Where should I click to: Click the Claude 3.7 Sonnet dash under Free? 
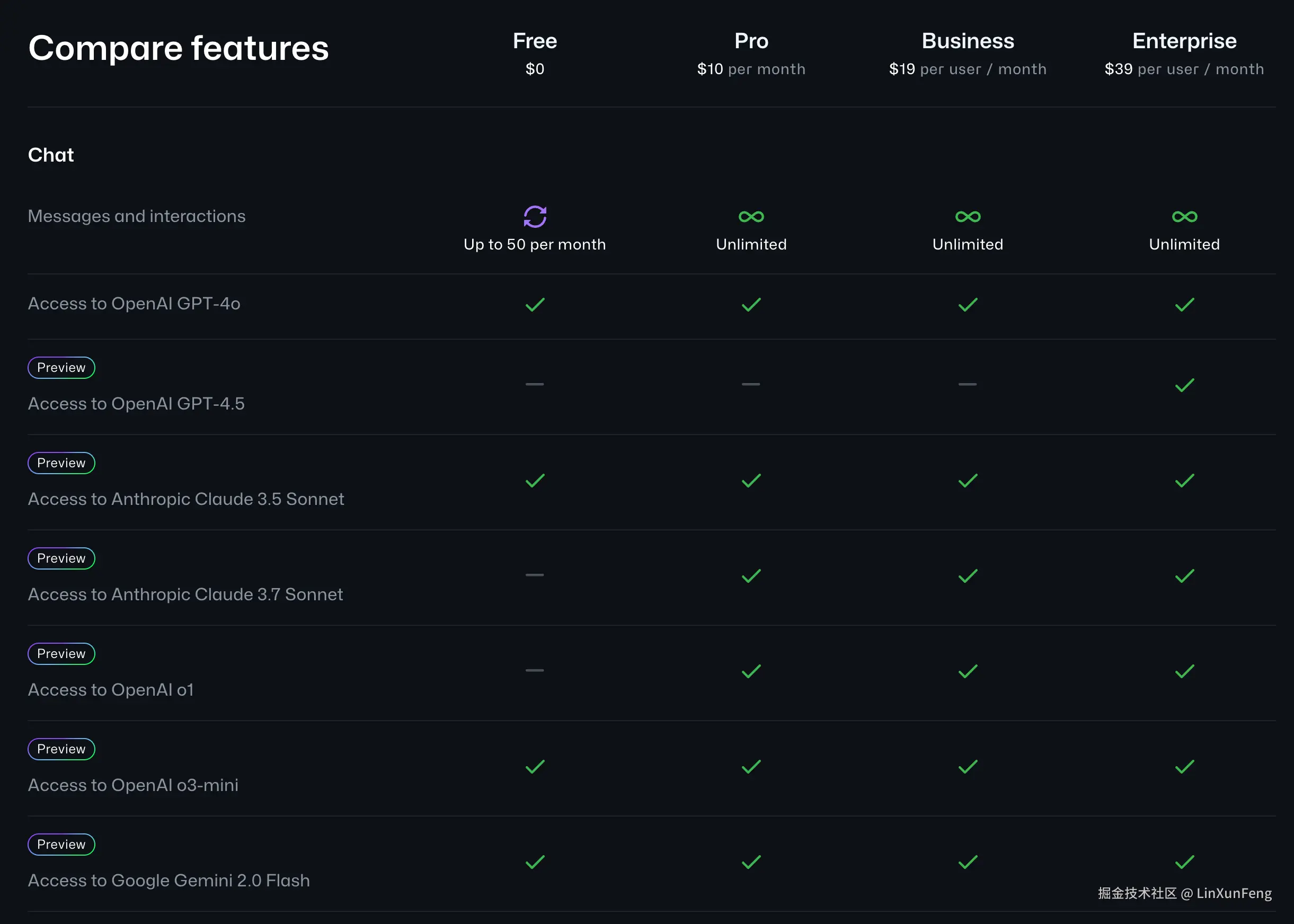[x=534, y=575]
